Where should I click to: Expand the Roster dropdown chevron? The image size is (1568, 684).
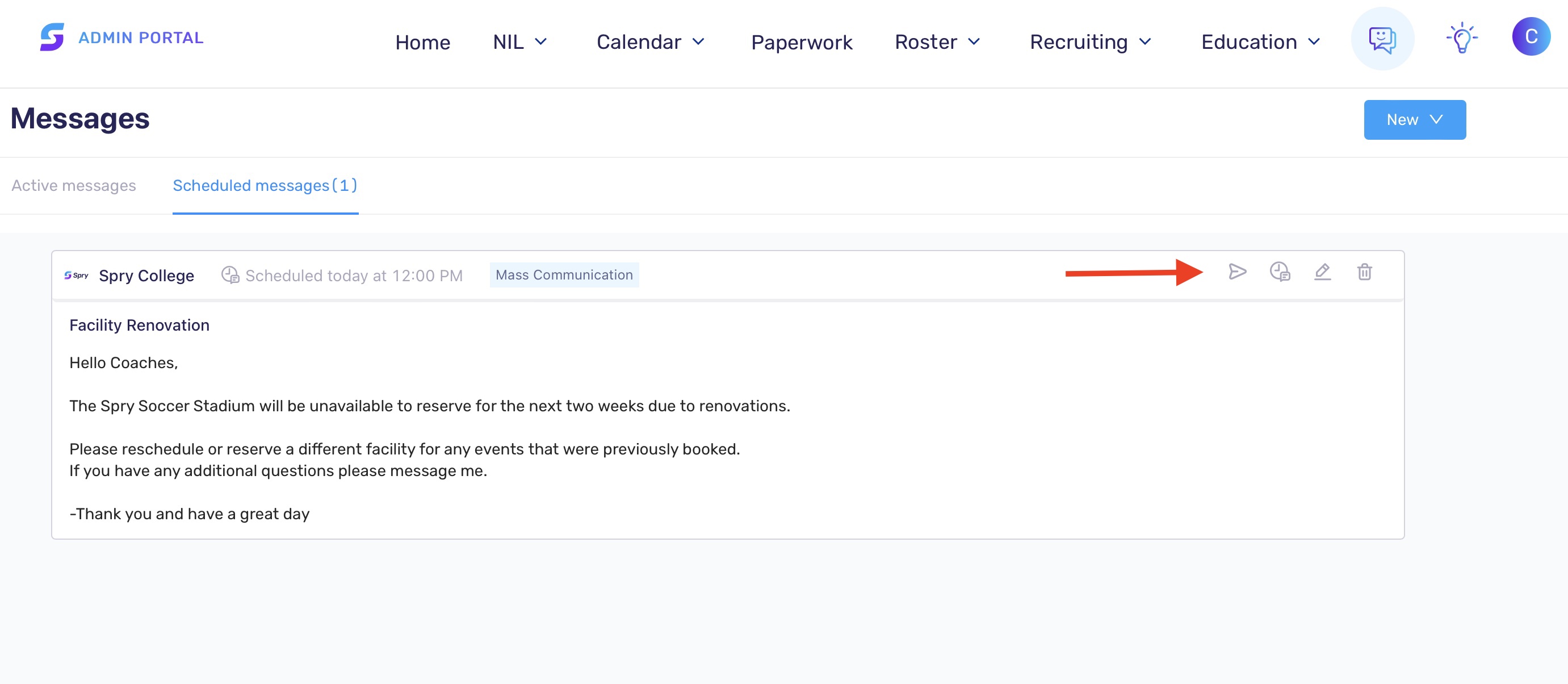coord(974,42)
